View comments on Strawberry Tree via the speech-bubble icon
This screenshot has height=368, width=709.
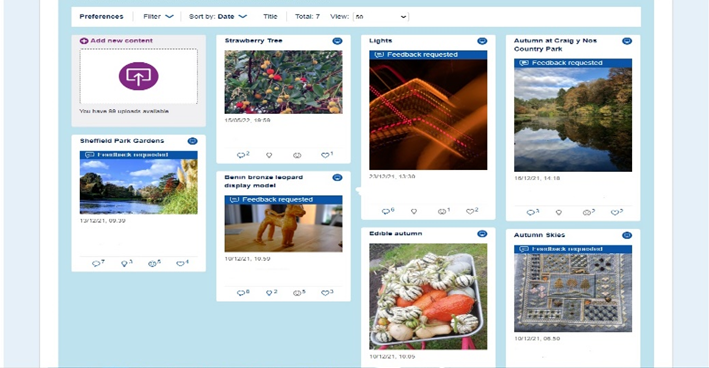tap(241, 155)
